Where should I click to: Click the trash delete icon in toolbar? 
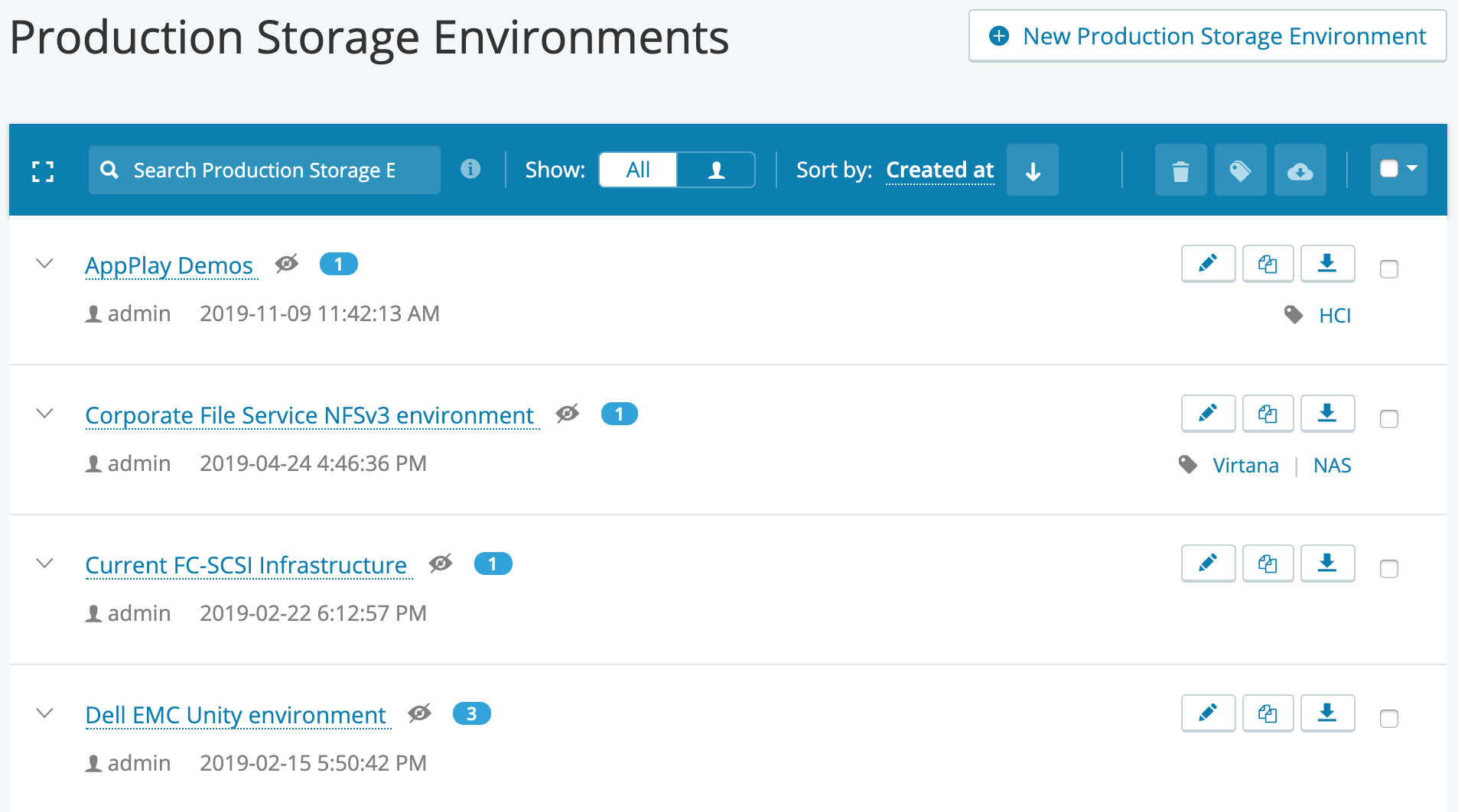click(1181, 170)
